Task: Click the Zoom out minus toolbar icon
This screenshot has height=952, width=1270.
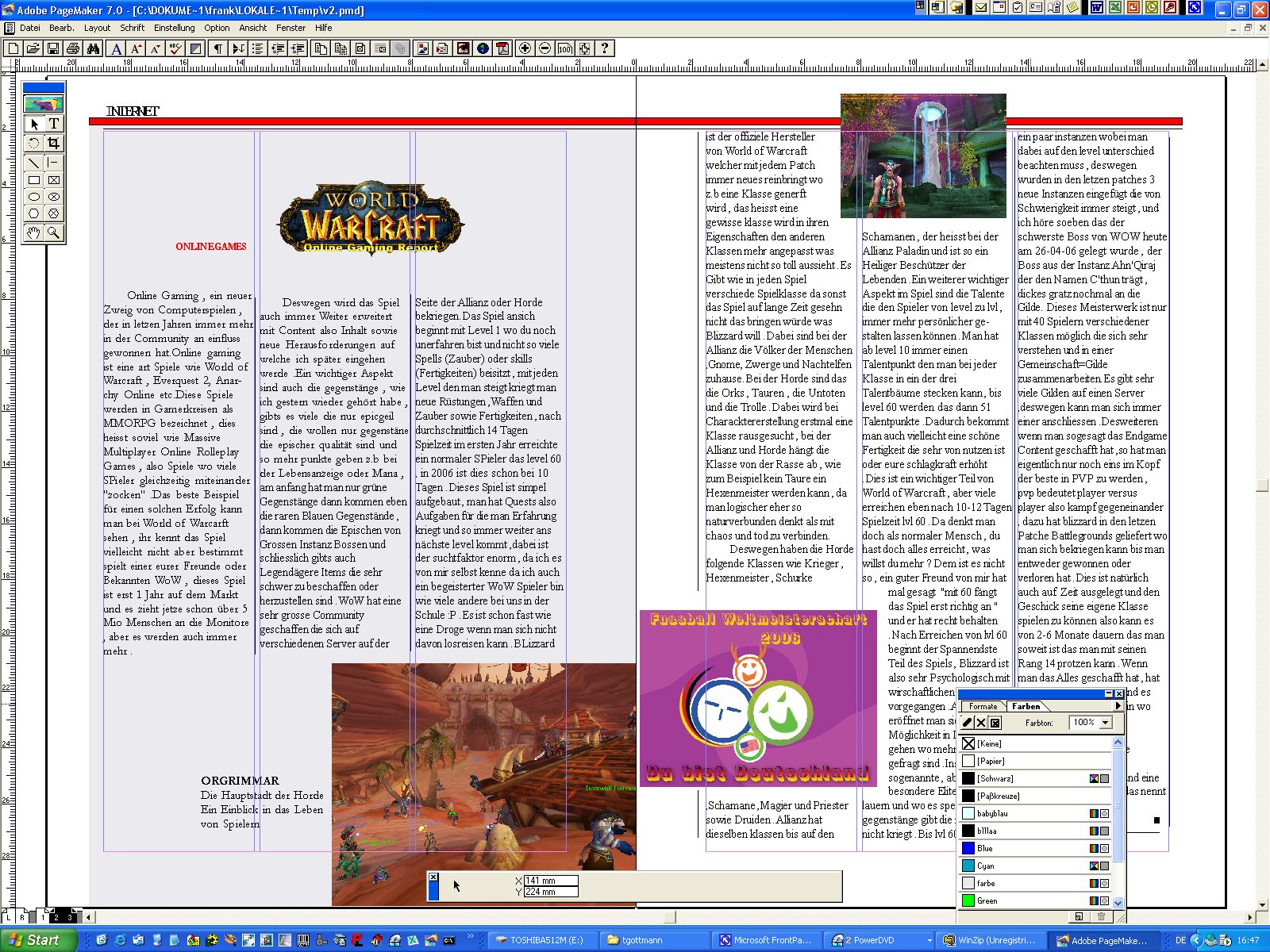Action: click(545, 48)
